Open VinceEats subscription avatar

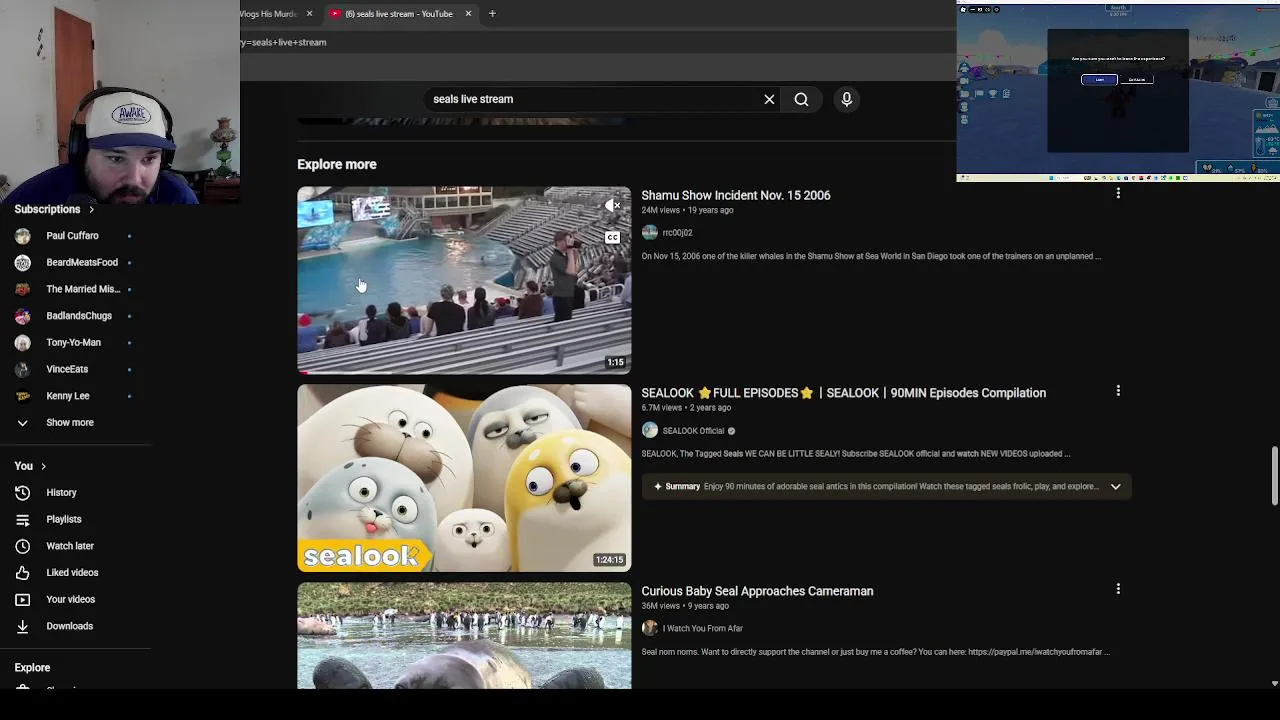pyautogui.click(x=23, y=369)
